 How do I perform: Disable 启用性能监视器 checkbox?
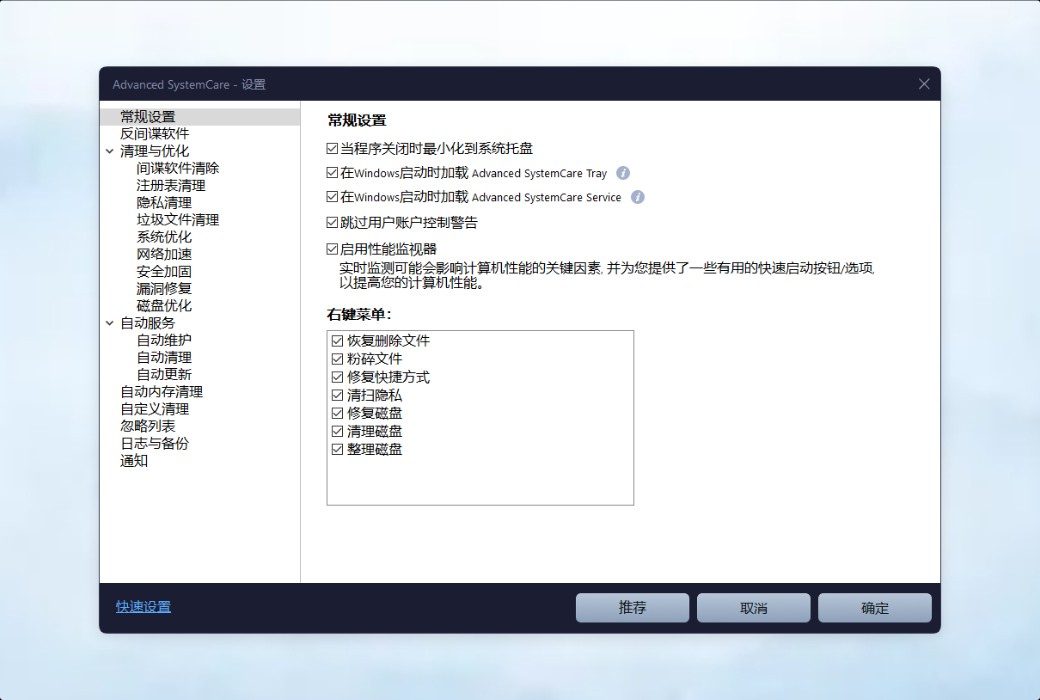click(332, 249)
